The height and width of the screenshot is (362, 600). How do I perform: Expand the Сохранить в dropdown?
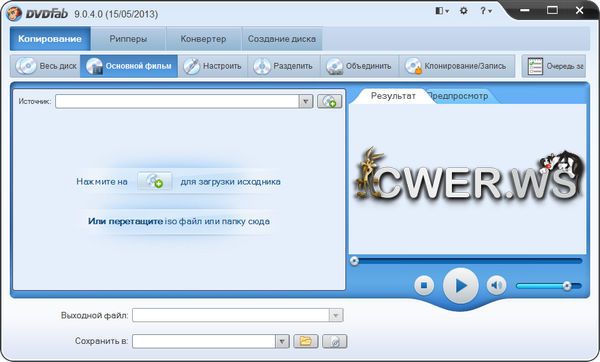[x=282, y=341]
